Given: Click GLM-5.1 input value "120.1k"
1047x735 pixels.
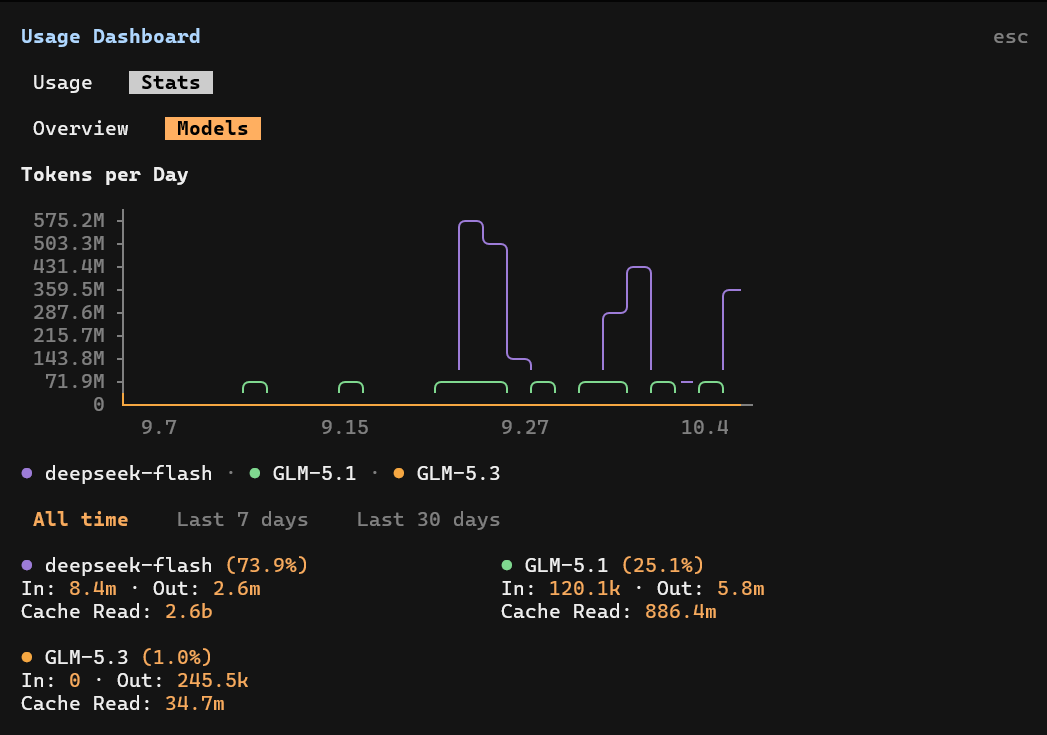Looking at the screenshot, I should (x=584, y=589).
